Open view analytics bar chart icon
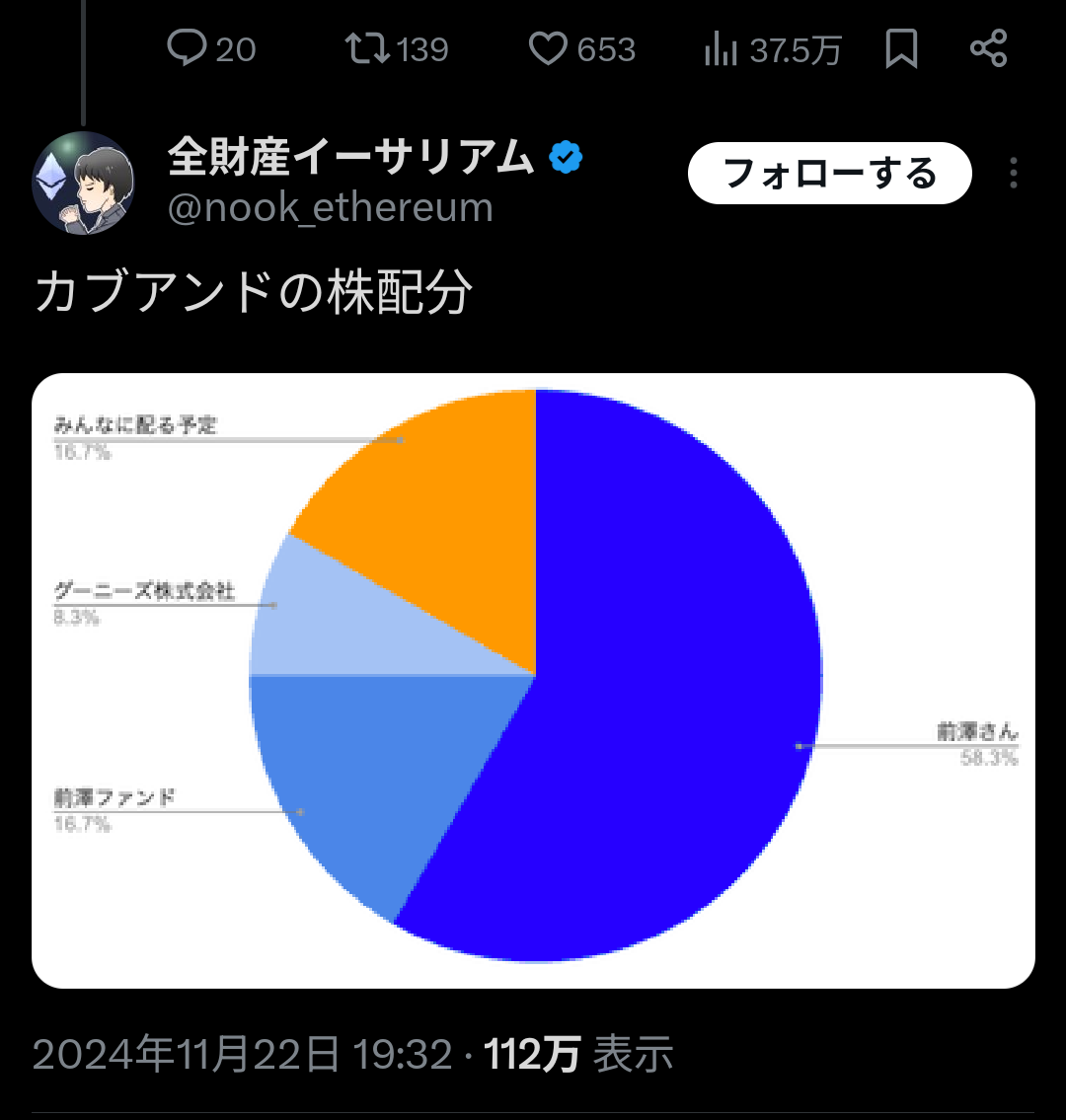This screenshot has height=1120, width=1066. pos(722,48)
